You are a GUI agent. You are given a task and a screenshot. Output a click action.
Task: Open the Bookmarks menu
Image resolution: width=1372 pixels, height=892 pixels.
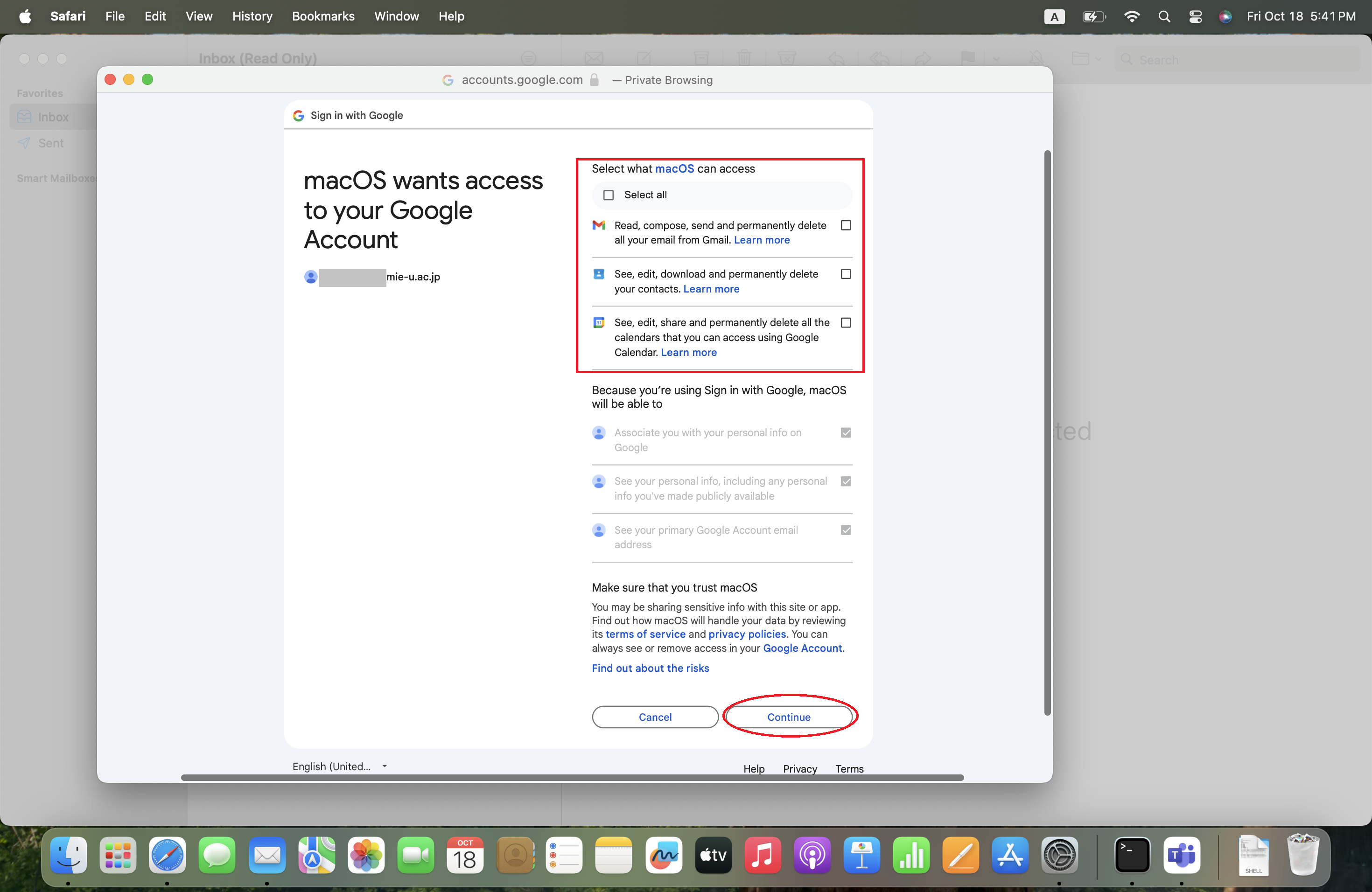click(323, 16)
